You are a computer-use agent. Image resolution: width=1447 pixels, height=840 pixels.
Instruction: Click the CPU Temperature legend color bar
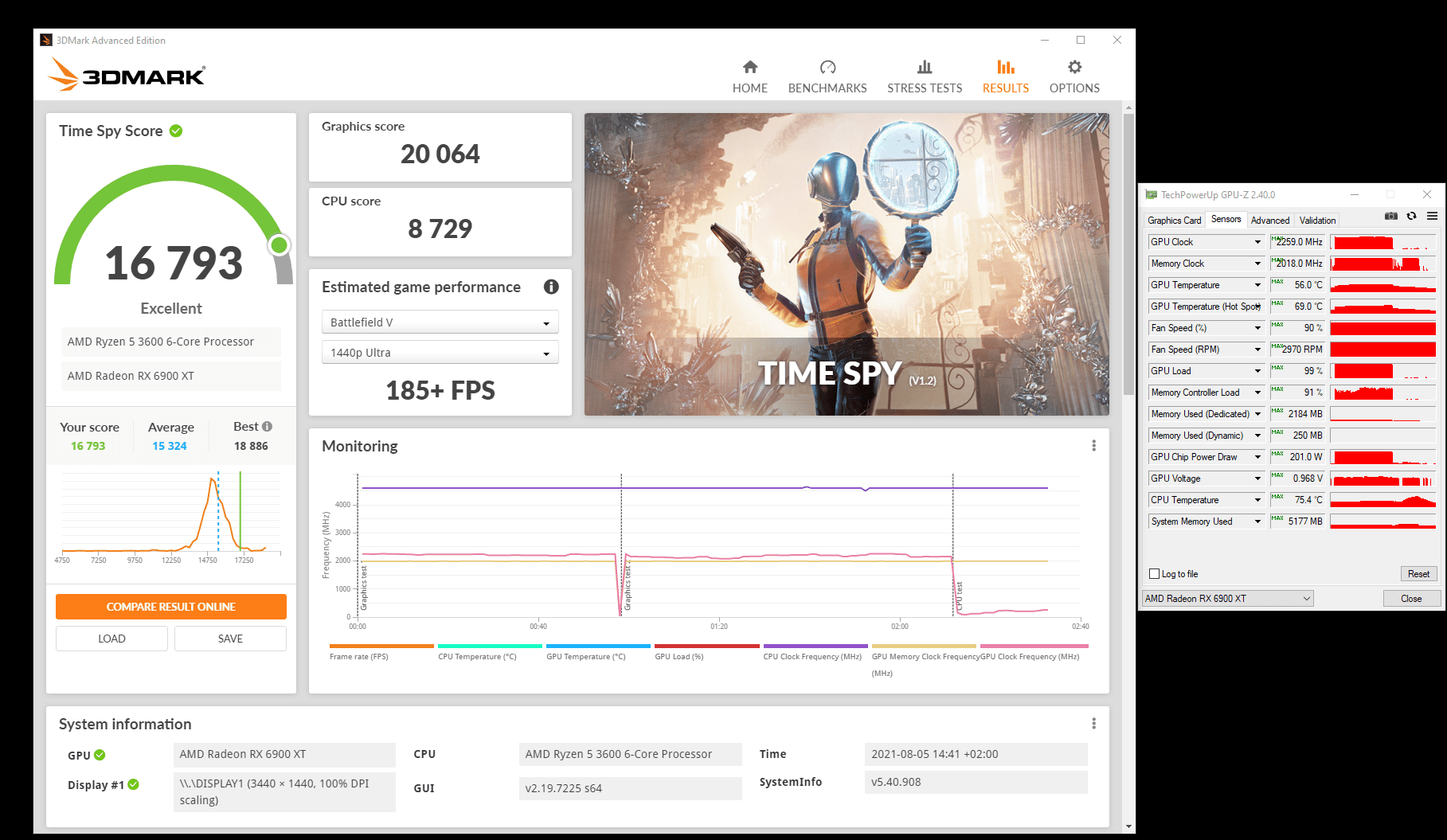pos(490,646)
